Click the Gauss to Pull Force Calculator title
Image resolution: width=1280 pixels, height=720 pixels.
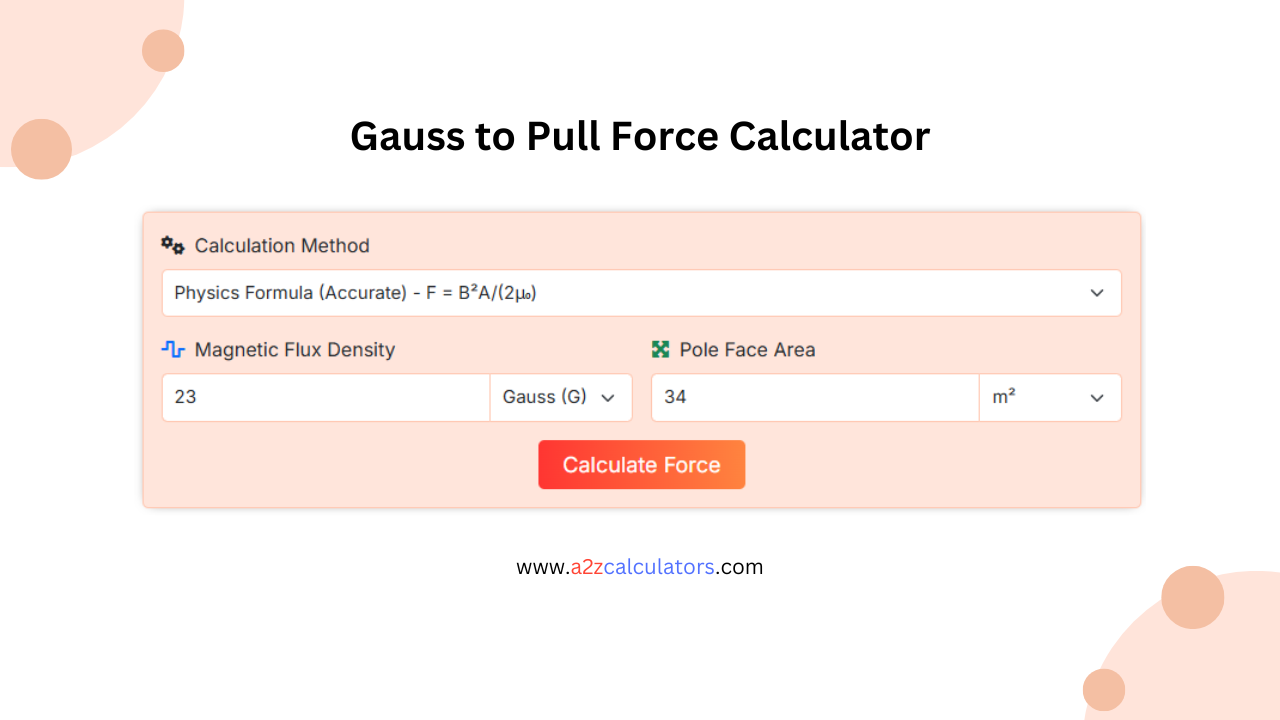640,136
